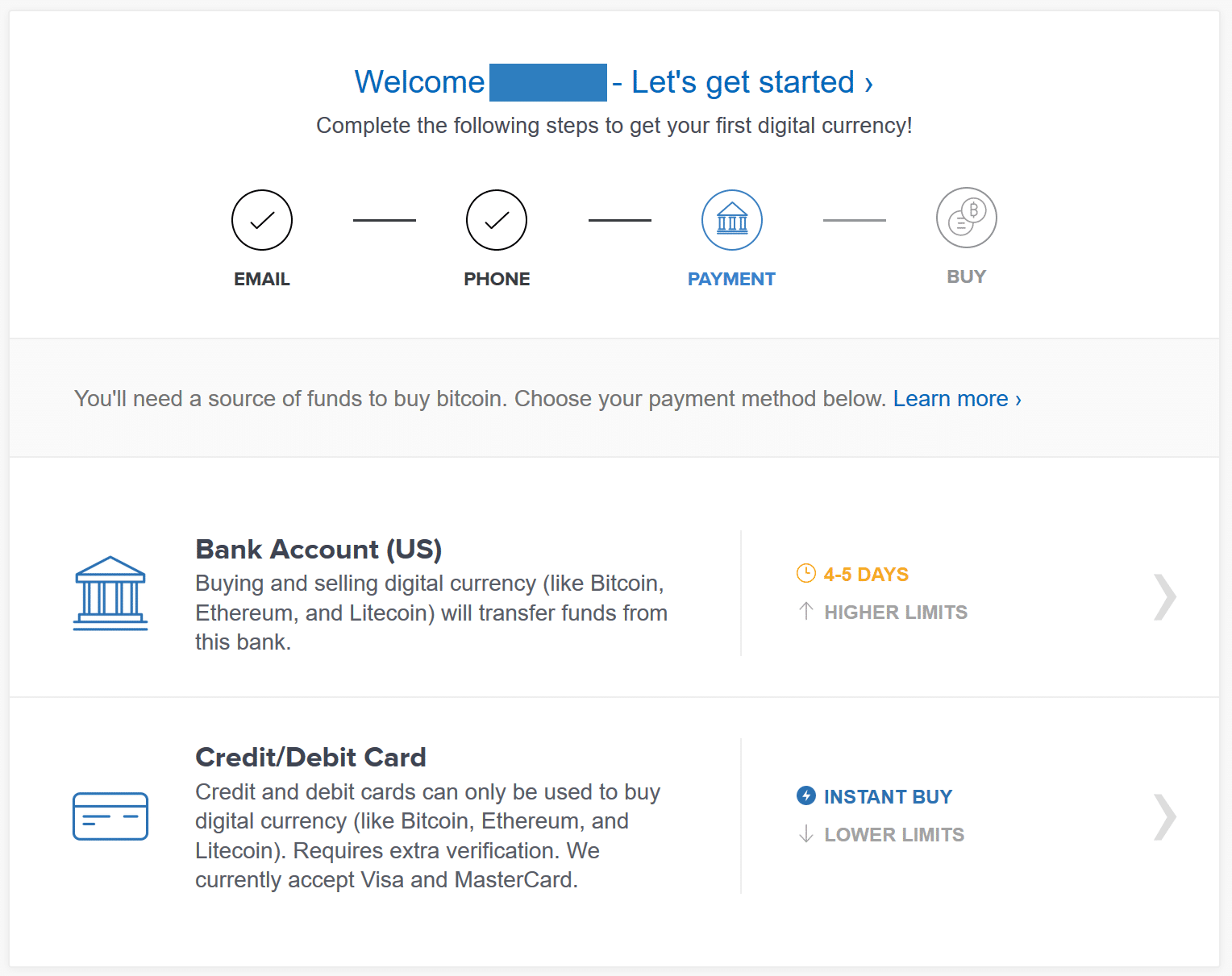Select the Bank Account (US) payment method
1232x976 pixels.
pos(318,550)
